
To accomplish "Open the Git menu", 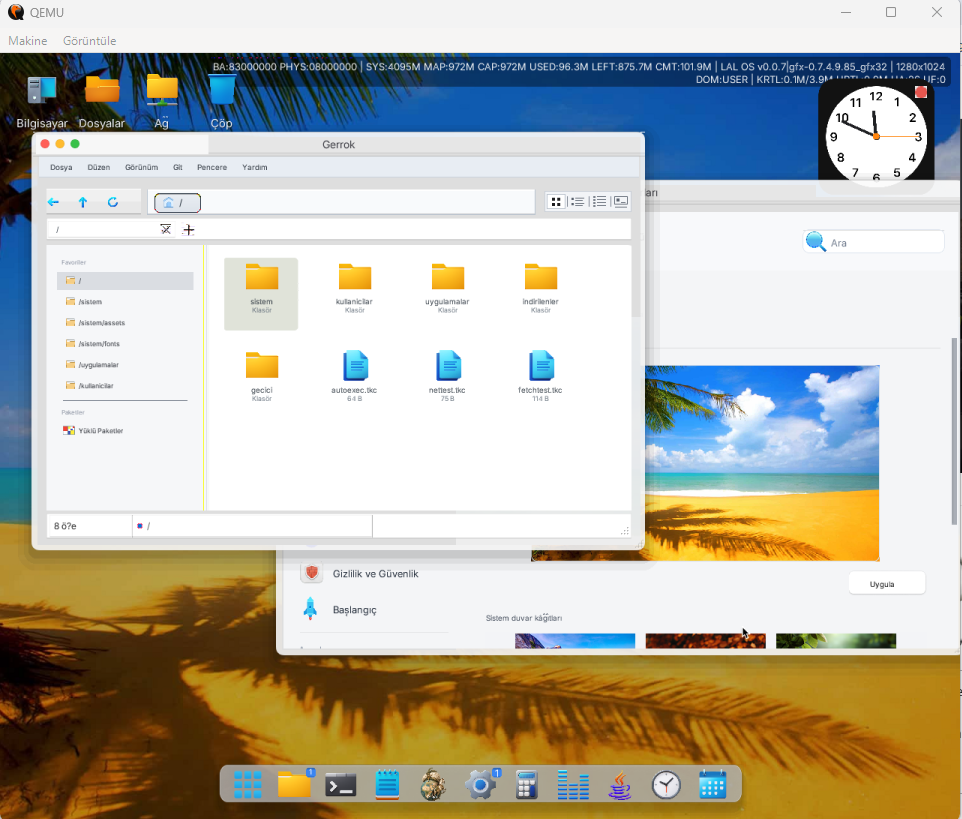I will tap(178, 167).
